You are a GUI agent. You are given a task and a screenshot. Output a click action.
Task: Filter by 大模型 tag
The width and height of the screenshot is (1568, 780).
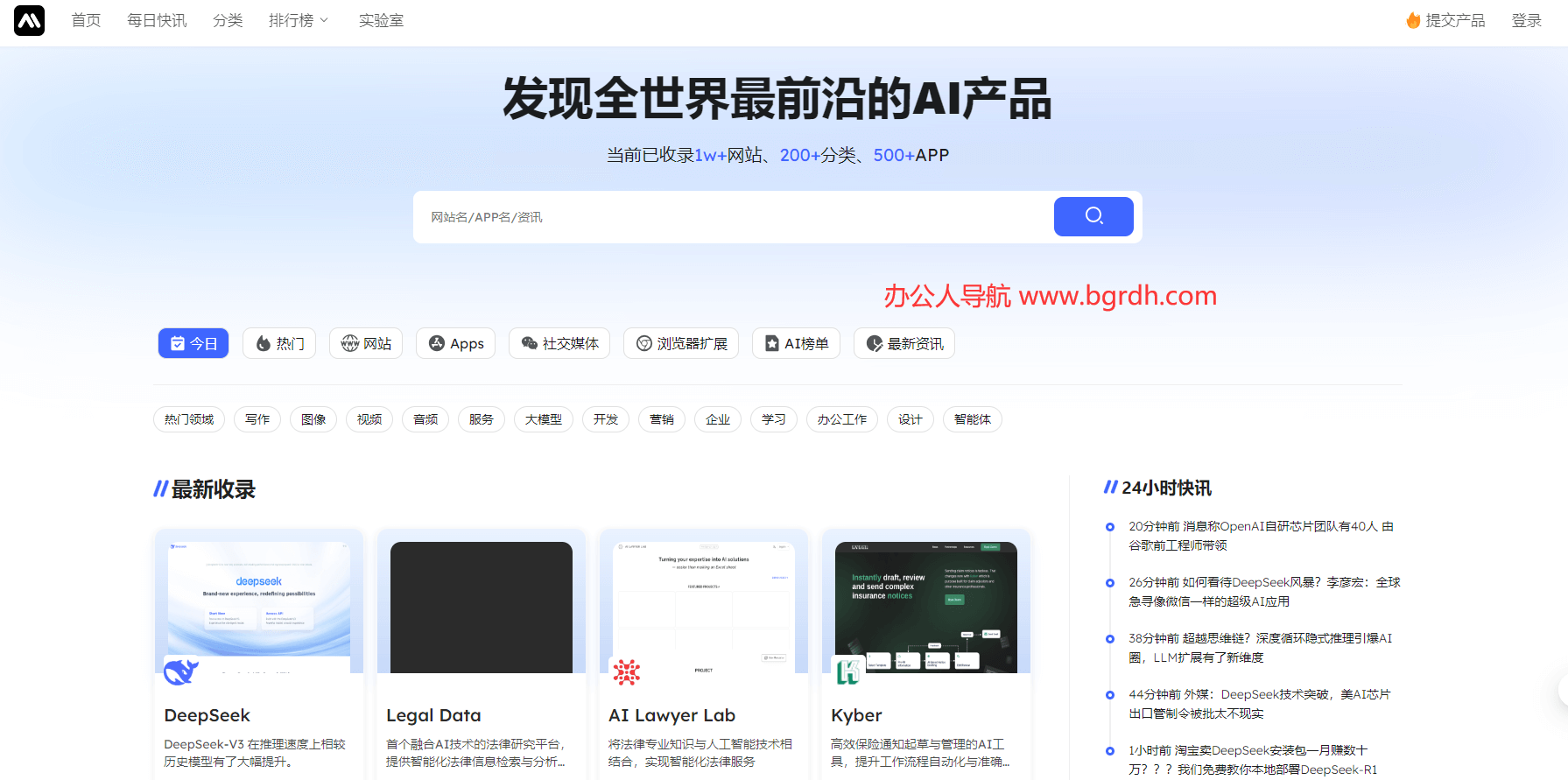pos(544,419)
